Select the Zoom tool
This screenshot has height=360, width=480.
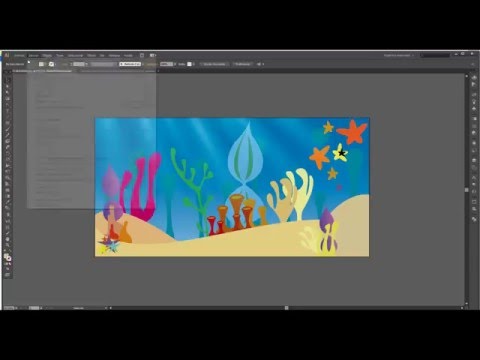[8, 245]
